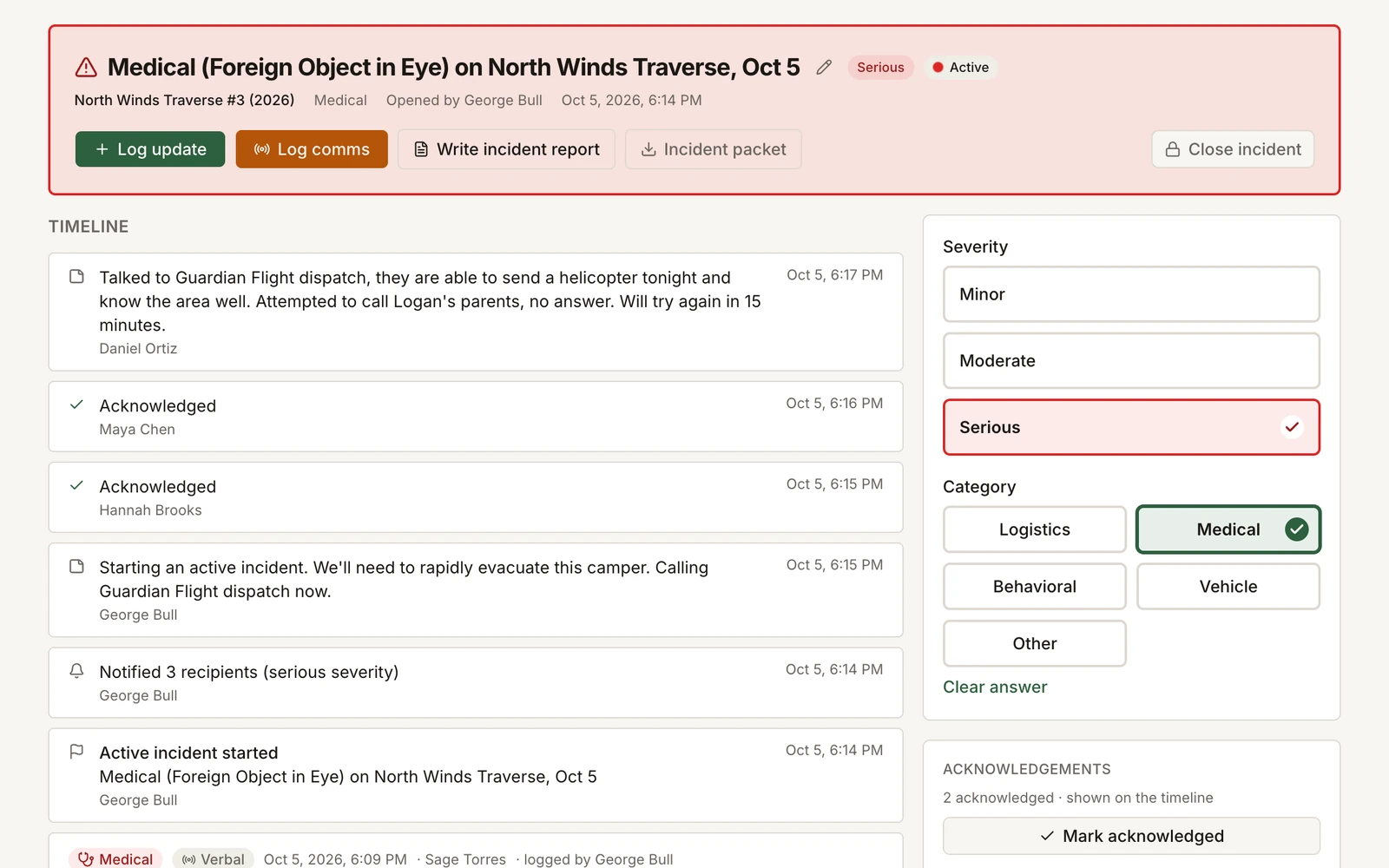Click author name 'Daniel Ortiz'
Screen dimensions: 1389x868
[x=138, y=348]
